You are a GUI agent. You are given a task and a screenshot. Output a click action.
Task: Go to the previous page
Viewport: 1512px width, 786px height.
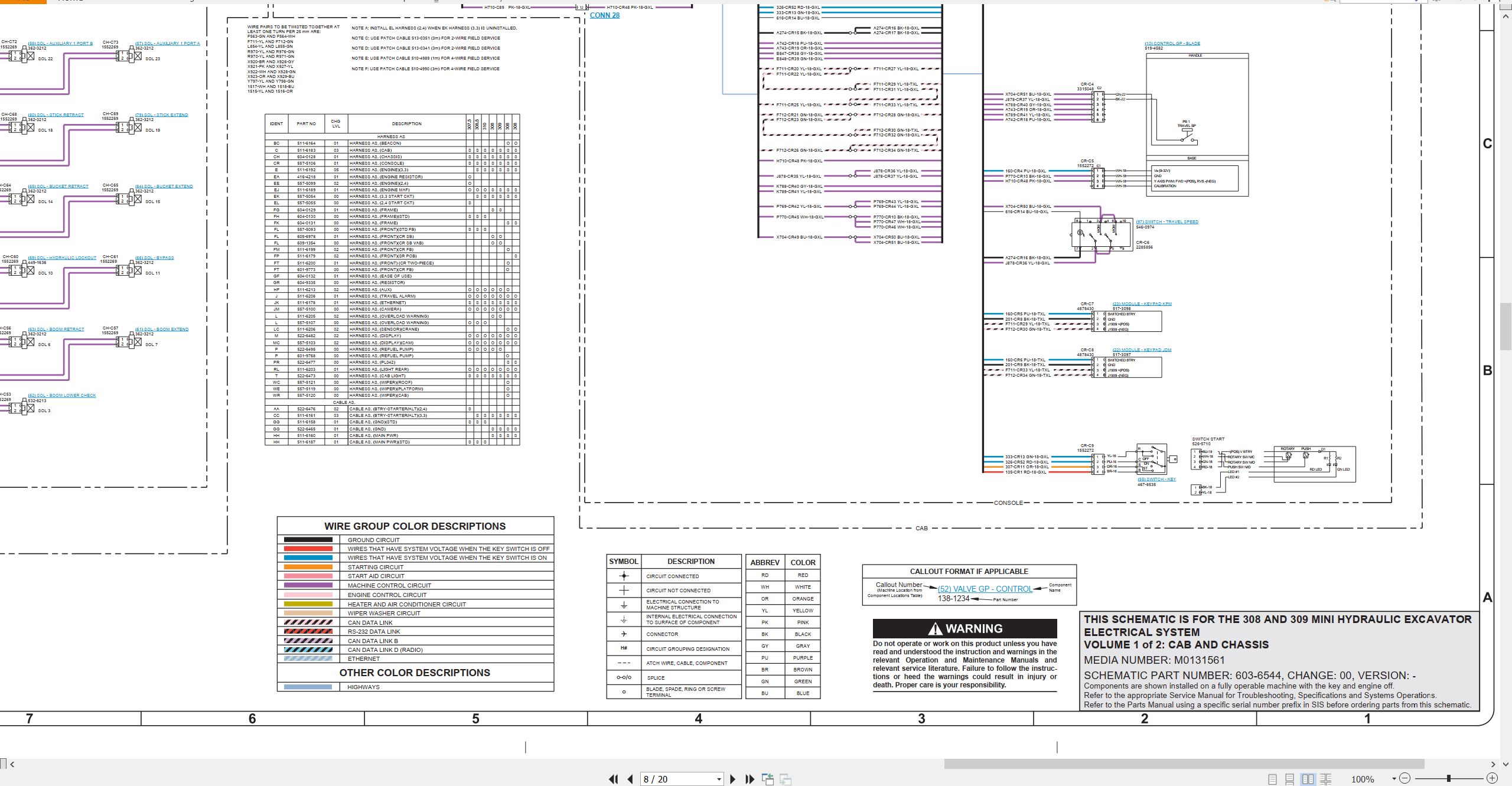630,779
